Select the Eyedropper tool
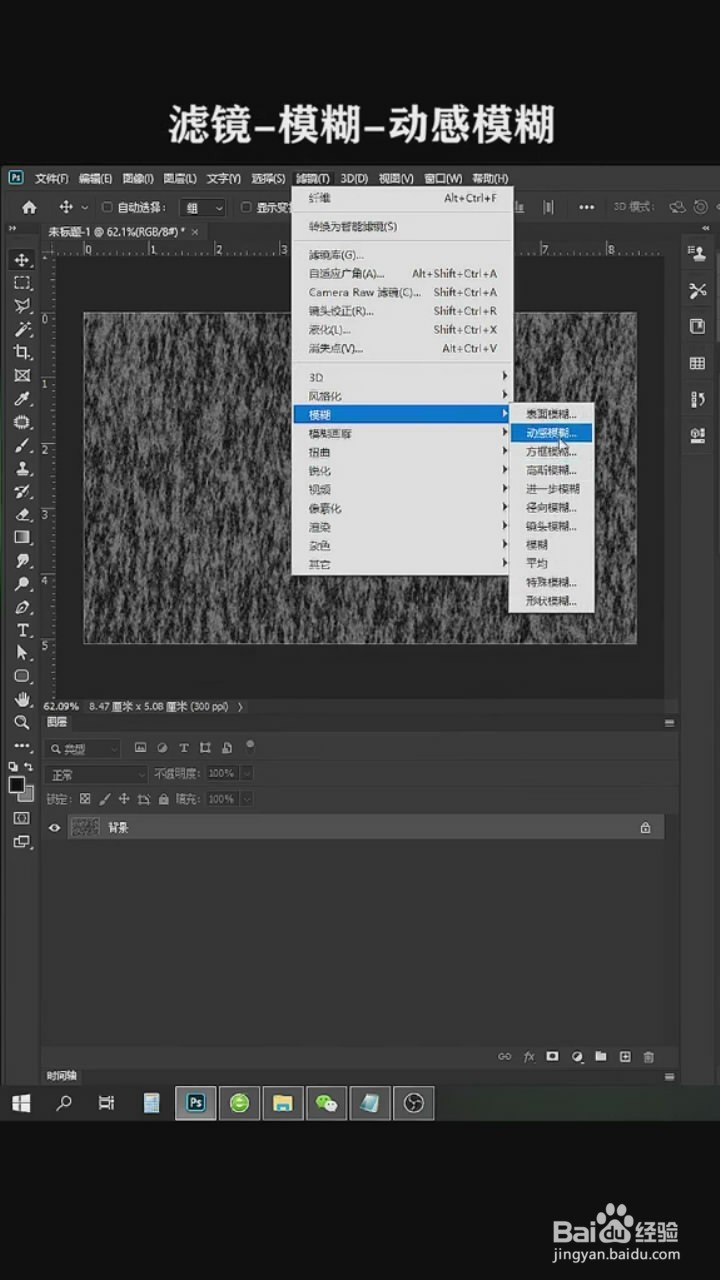 22,399
